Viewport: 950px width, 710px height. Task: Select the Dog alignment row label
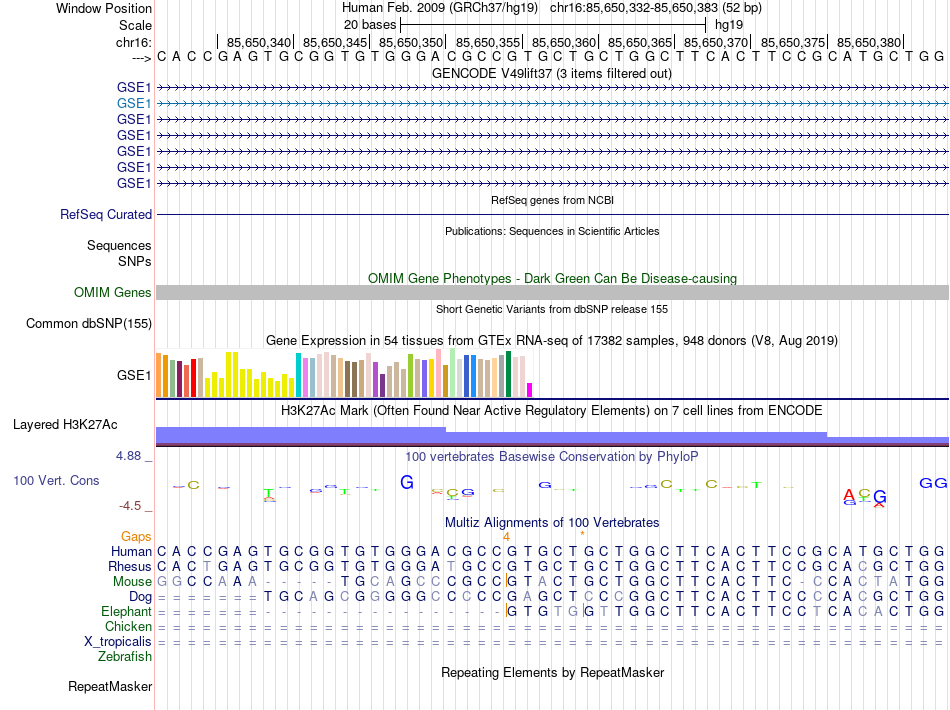[141, 597]
